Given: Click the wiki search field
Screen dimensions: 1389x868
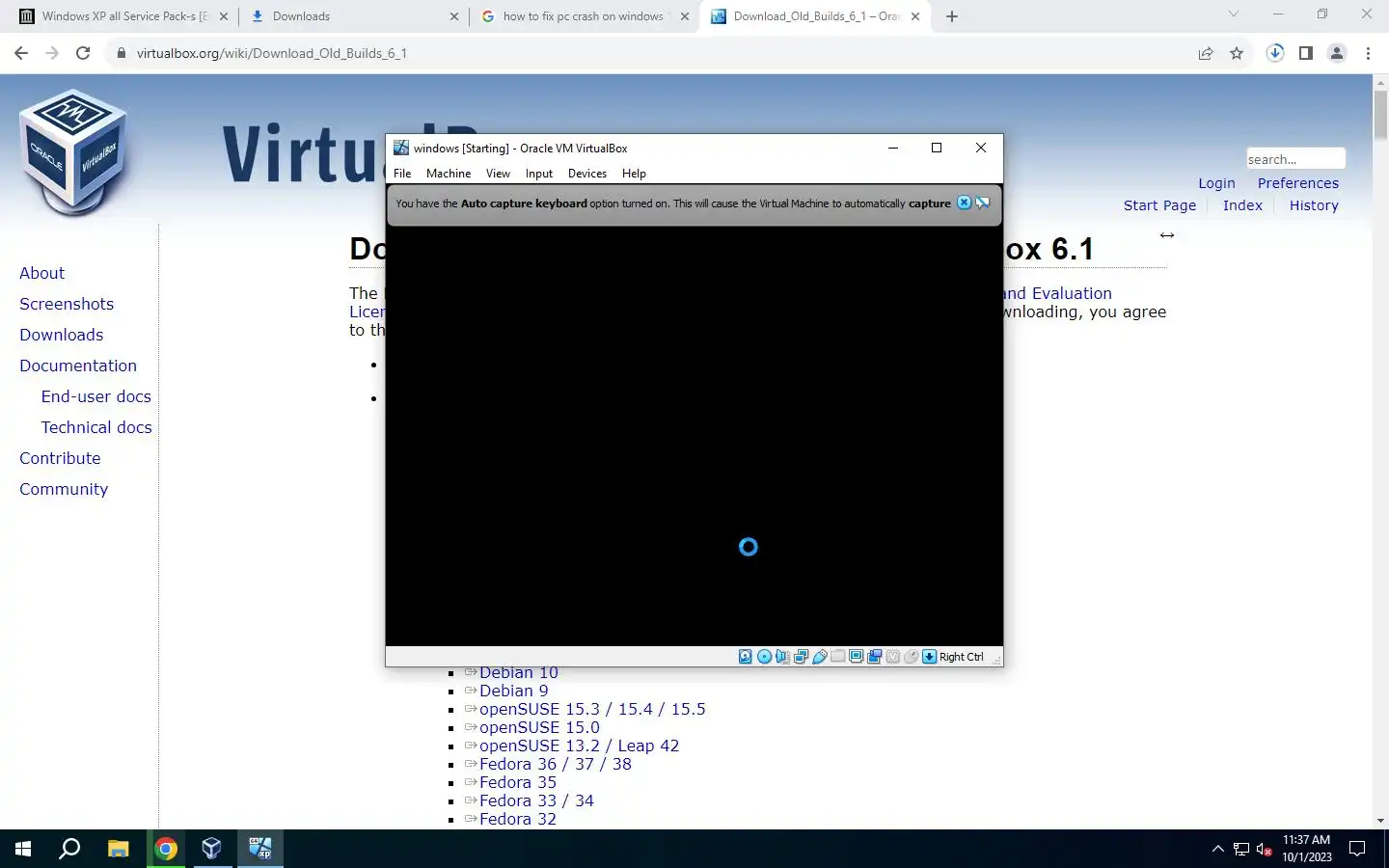Looking at the screenshot, I should click(1294, 159).
